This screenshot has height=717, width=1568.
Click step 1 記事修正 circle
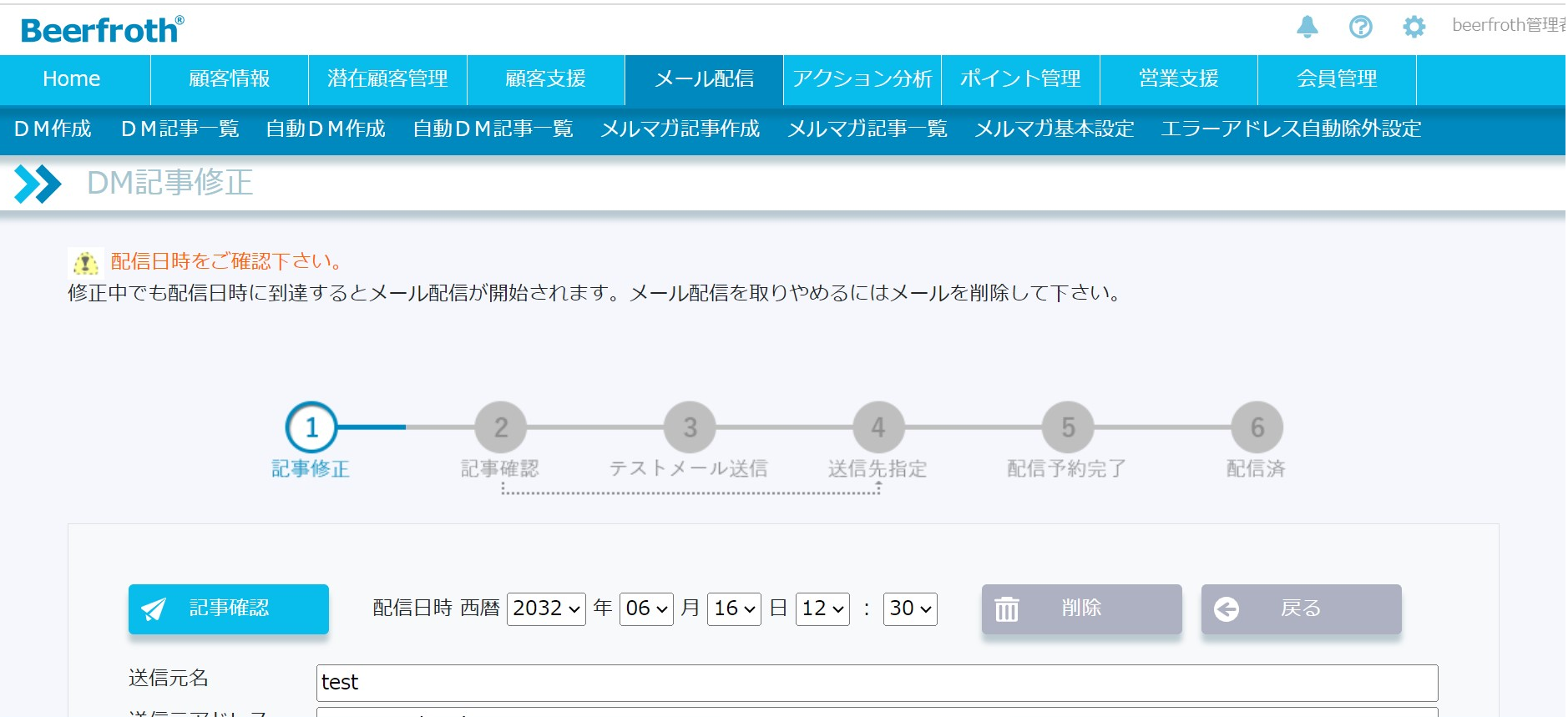click(311, 427)
